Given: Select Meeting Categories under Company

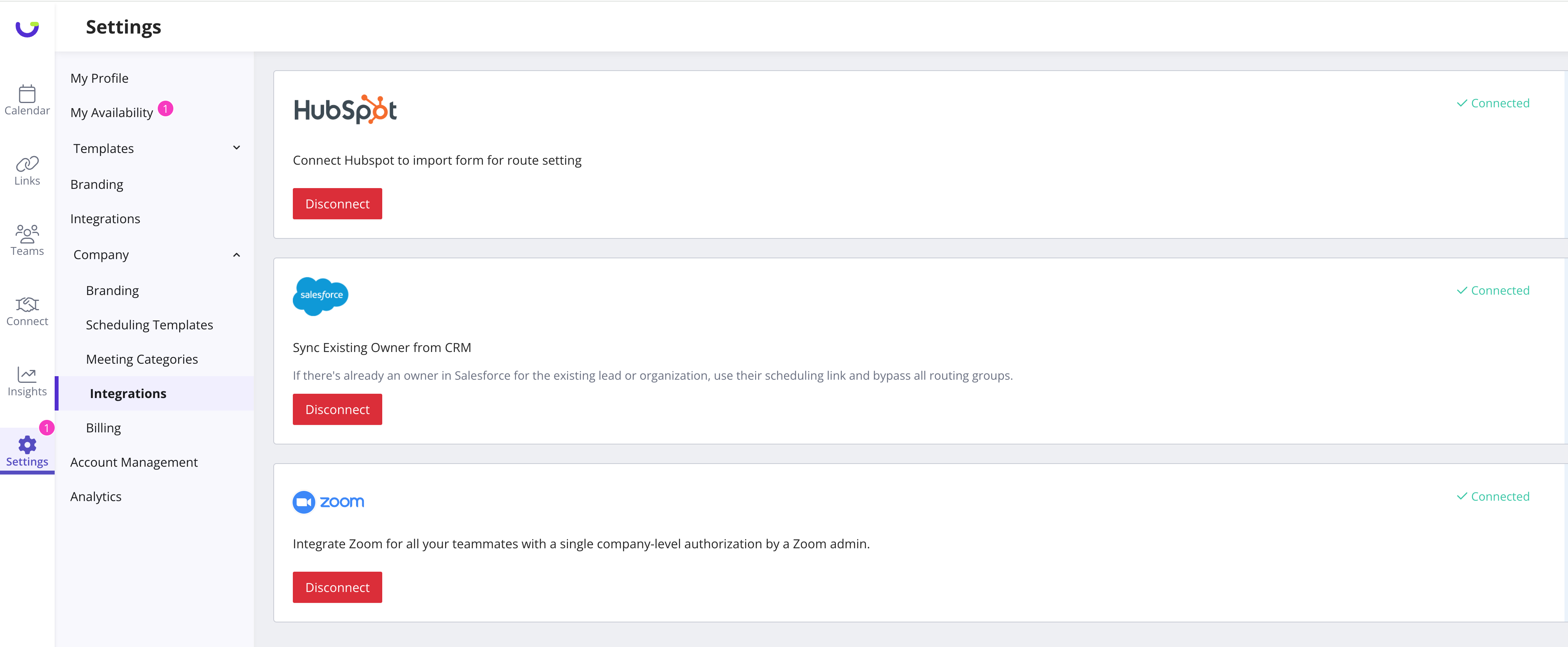Looking at the screenshot, I should (x=142, y=359).
